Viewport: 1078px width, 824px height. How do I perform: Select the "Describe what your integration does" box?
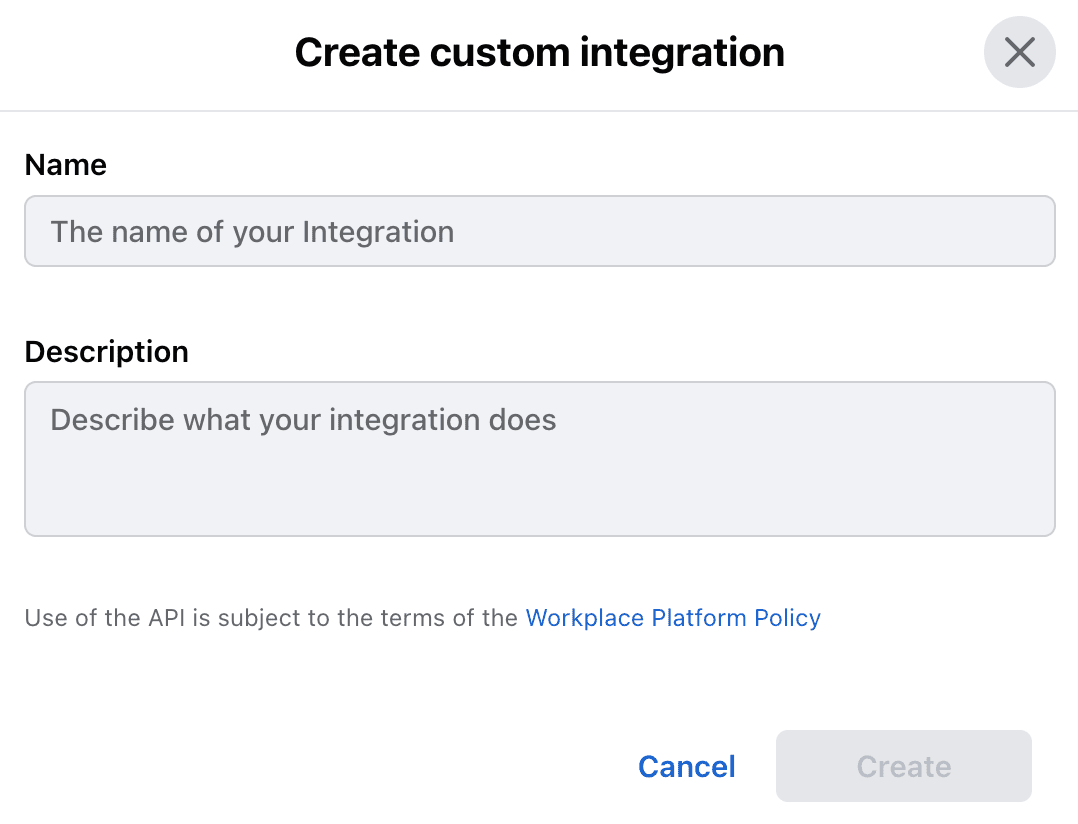point(539,459)
